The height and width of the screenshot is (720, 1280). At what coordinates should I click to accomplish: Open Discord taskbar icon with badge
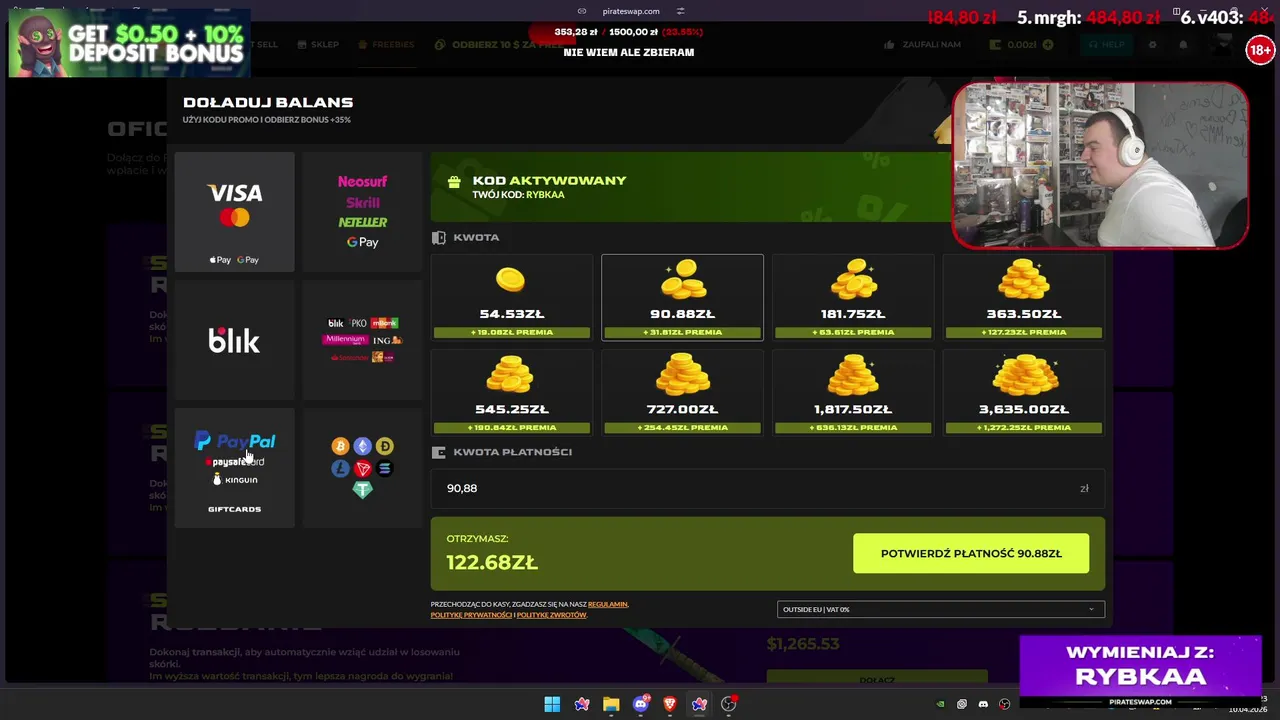(641, 704)
